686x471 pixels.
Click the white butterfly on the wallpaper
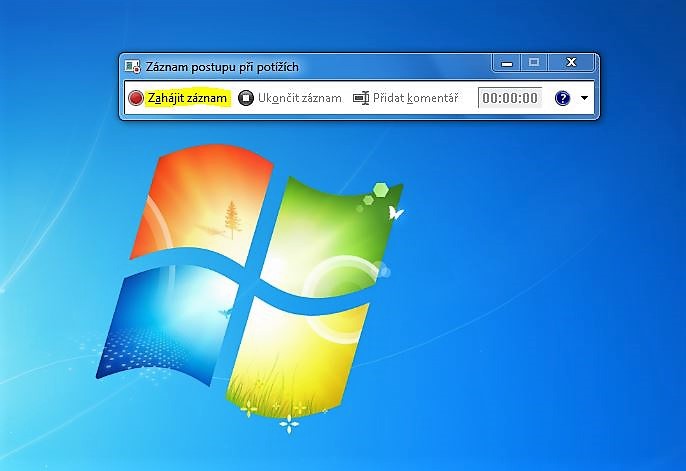[x=396, y=213]
